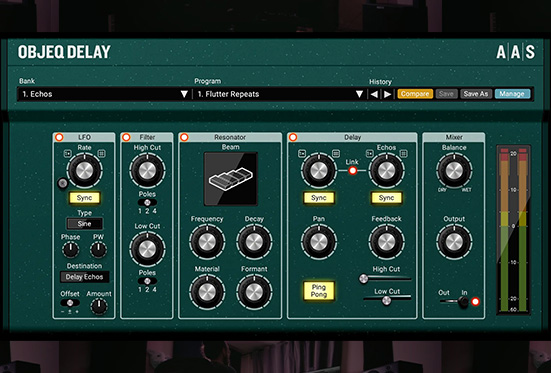Click the Delay High Cut slider handle
Screen dimensions: 551x373
click(364, 279)
